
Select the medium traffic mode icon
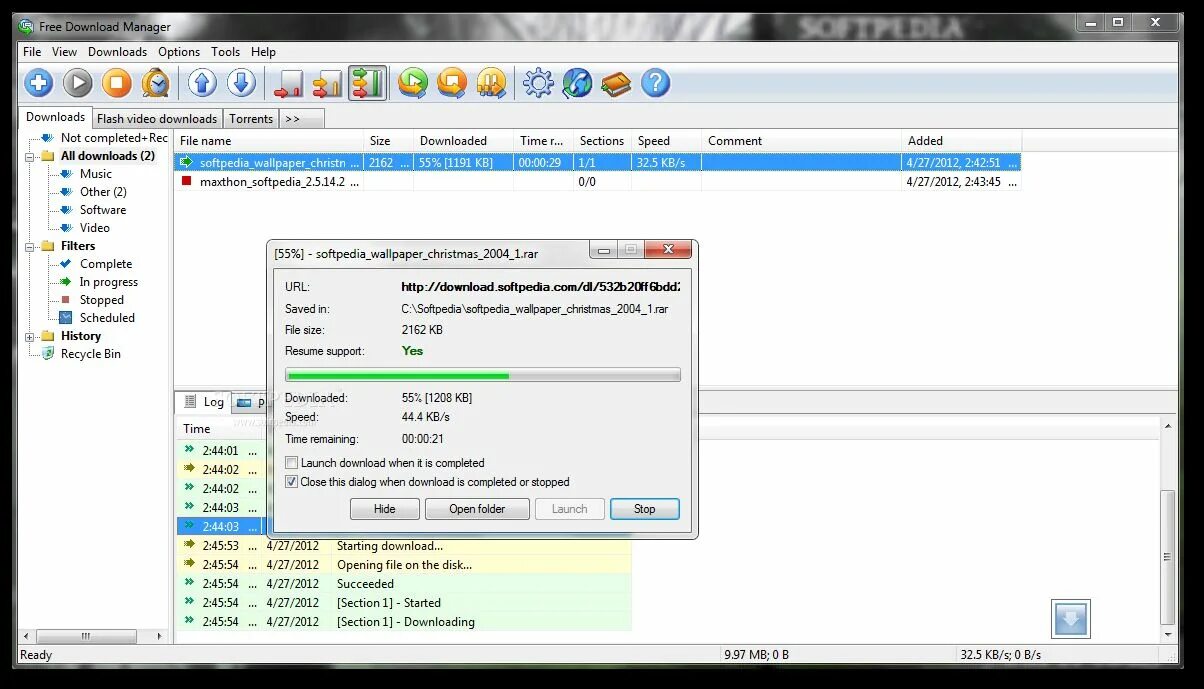coord(328,83)
